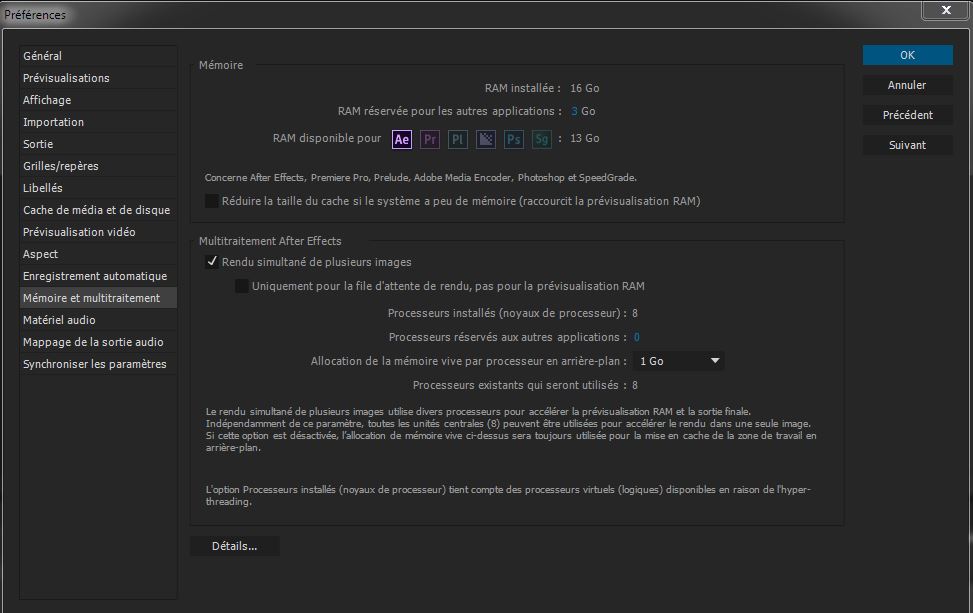The image size is (973, 613).
Task: Go to Mappage de la sortie audio
Action: tap(98, 342)
